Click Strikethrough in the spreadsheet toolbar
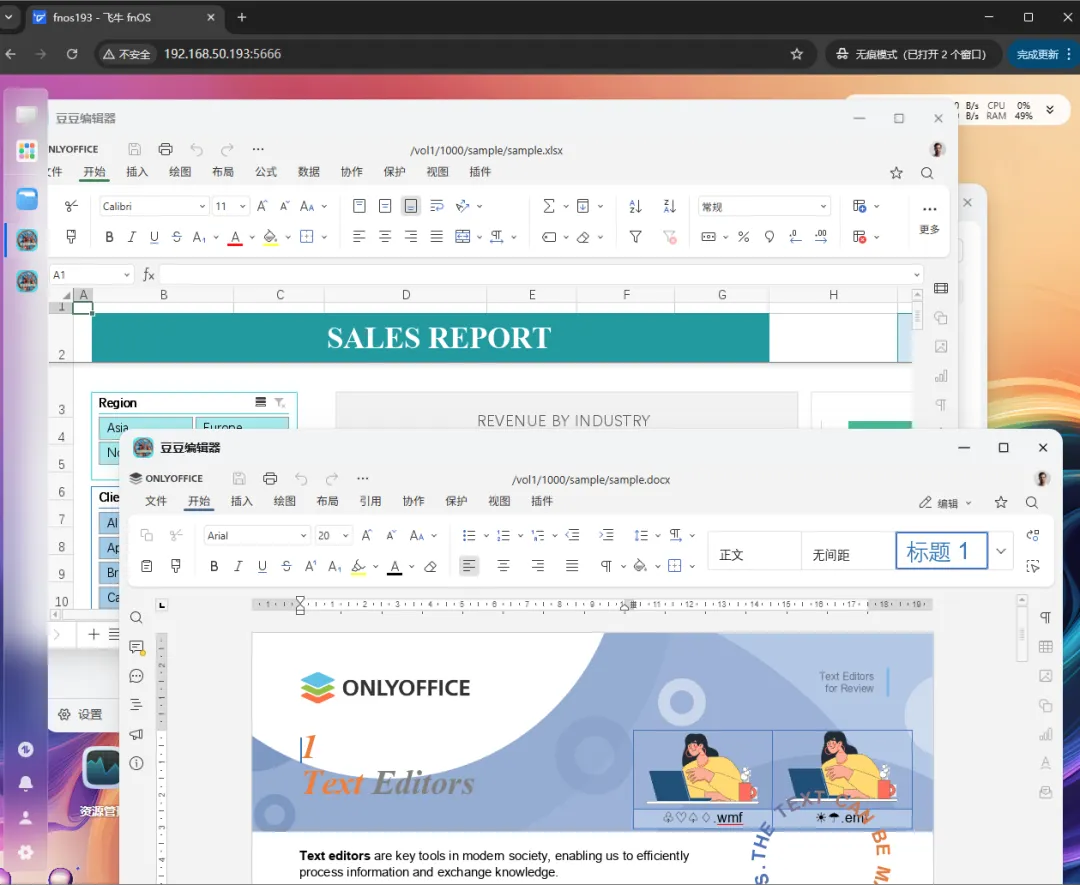1080x885 pixels. tap(176, 237)
